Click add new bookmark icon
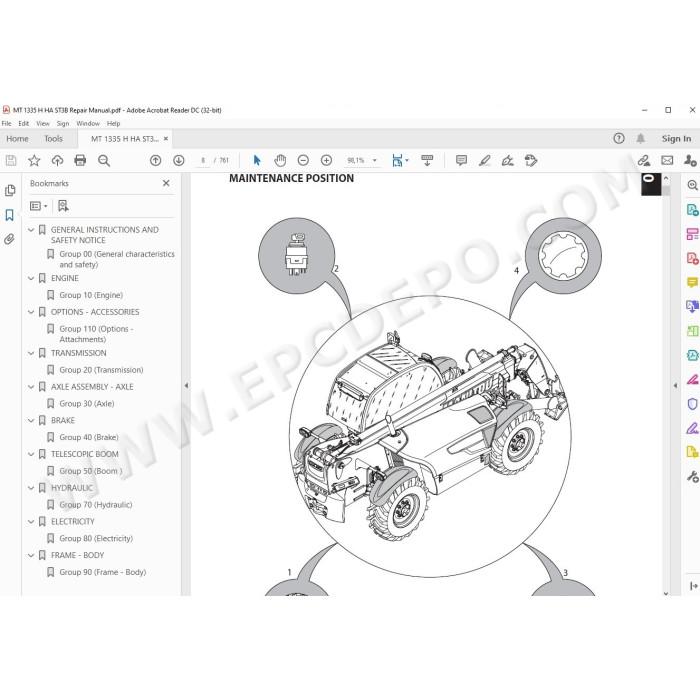Viewport: 700px width, 700px height. [63, 206]
